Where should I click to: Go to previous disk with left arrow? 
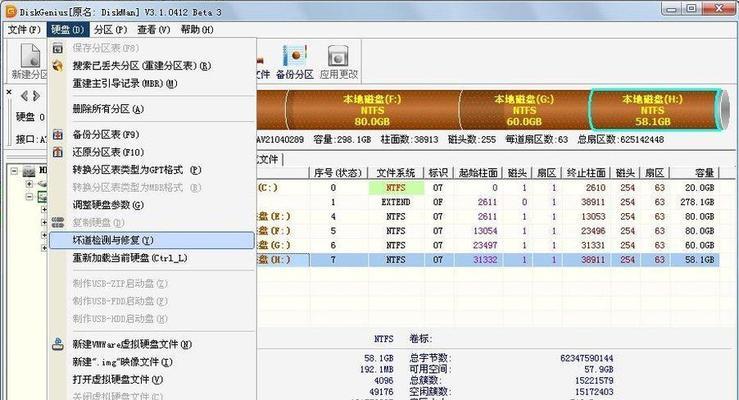click(25, 97)
